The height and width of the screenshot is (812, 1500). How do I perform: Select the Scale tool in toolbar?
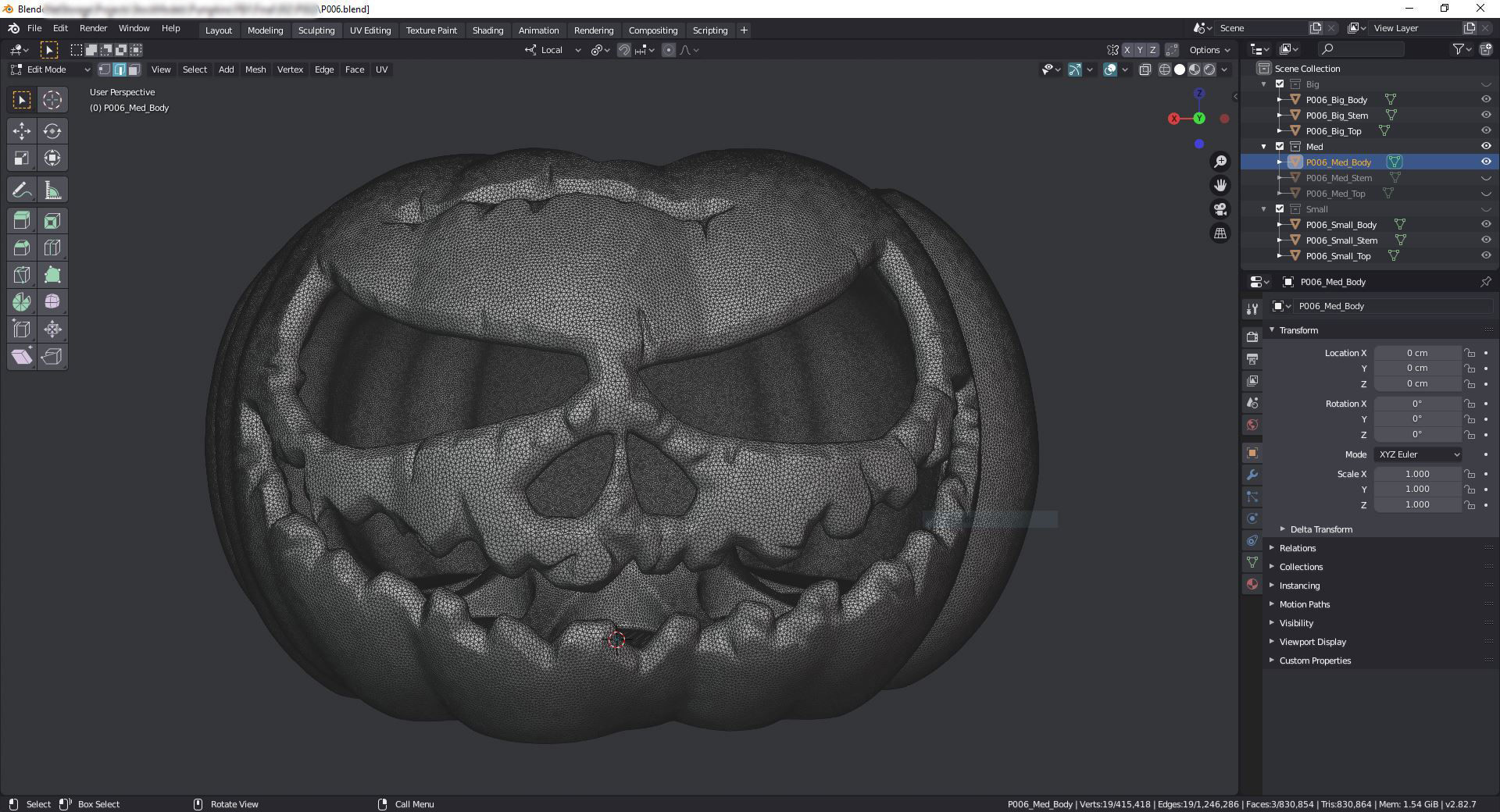[22, 158]
